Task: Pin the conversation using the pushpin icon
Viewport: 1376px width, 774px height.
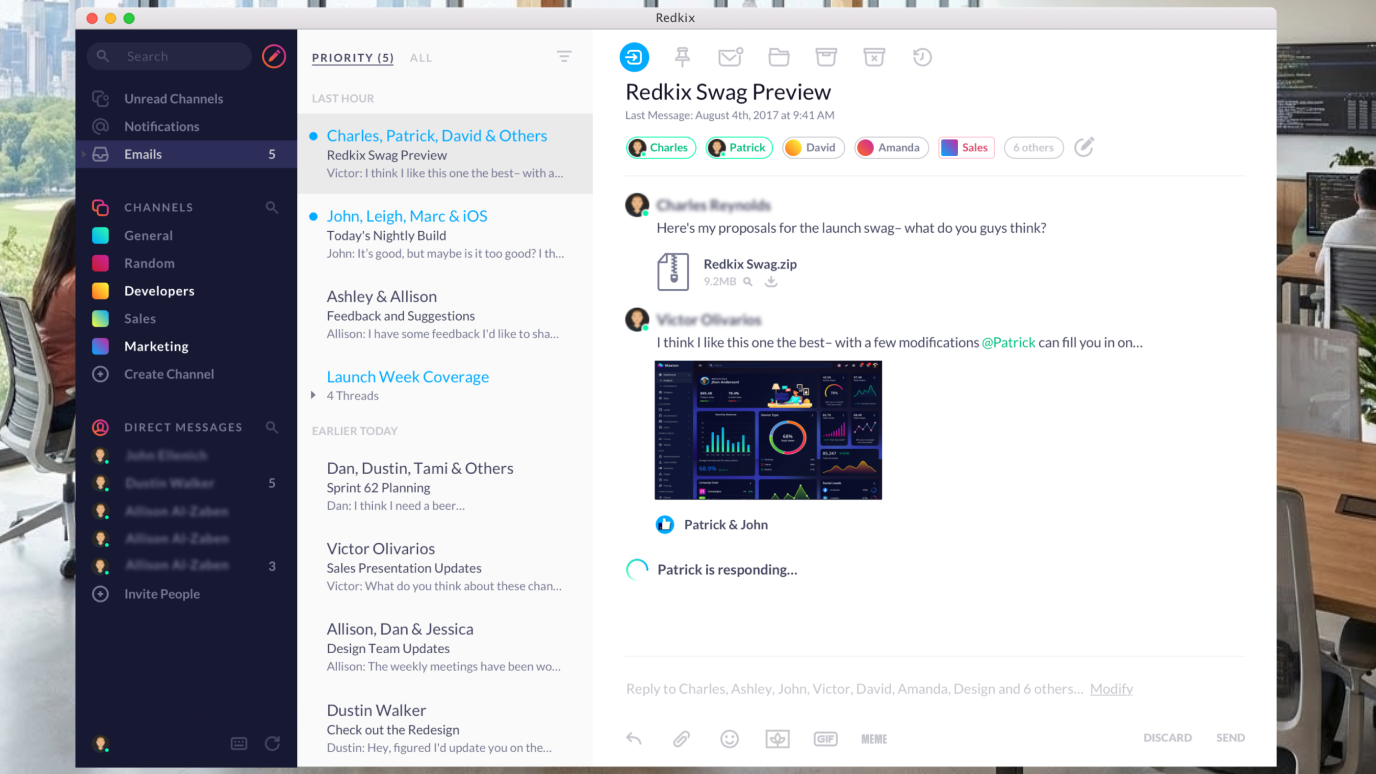Action: click(x=682, y=57)
